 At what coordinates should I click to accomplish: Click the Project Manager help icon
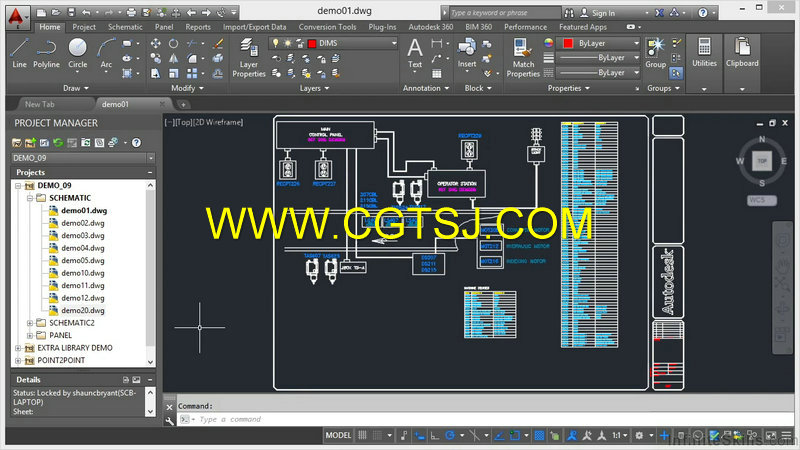coord(136,143)
